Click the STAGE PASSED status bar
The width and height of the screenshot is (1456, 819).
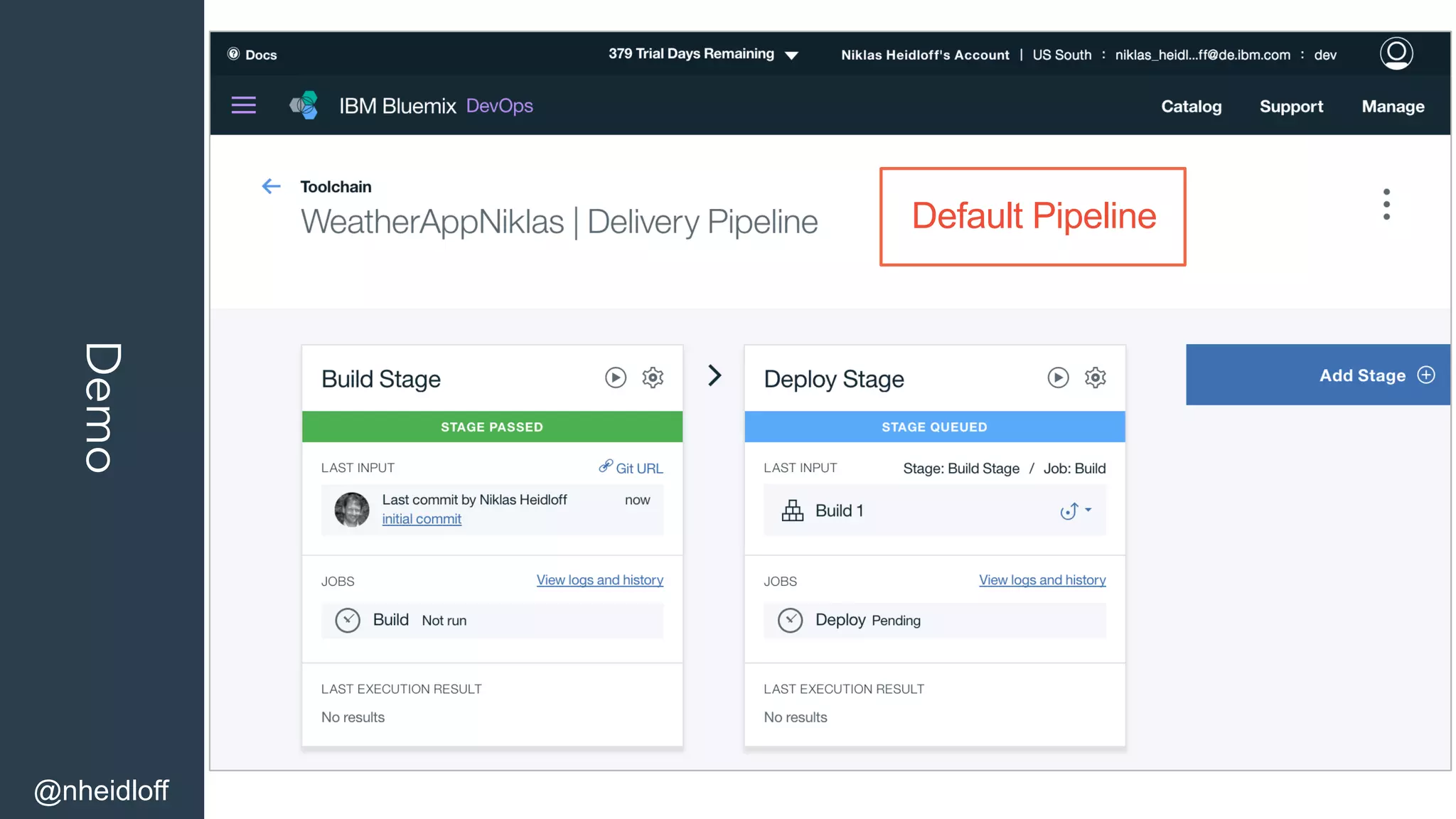pyautogui.click(x=492, y=427)
